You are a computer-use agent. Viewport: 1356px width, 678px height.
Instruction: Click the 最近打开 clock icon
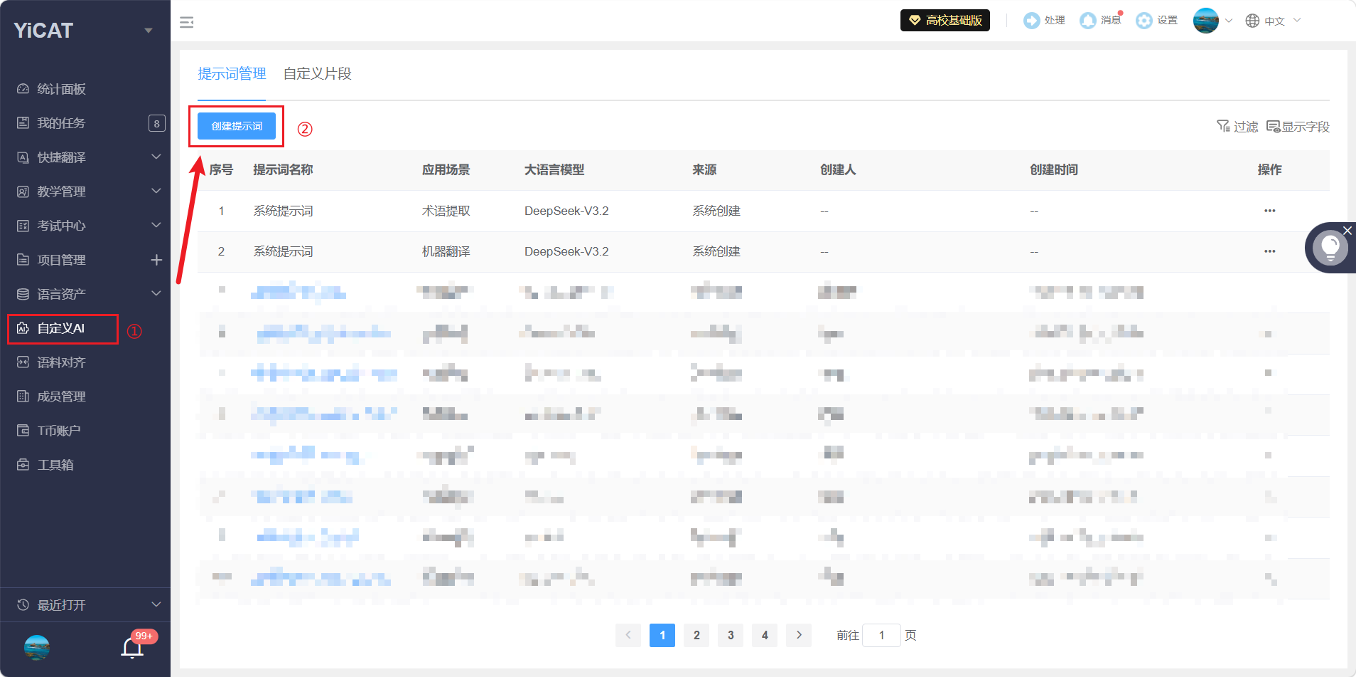point(23,605)
